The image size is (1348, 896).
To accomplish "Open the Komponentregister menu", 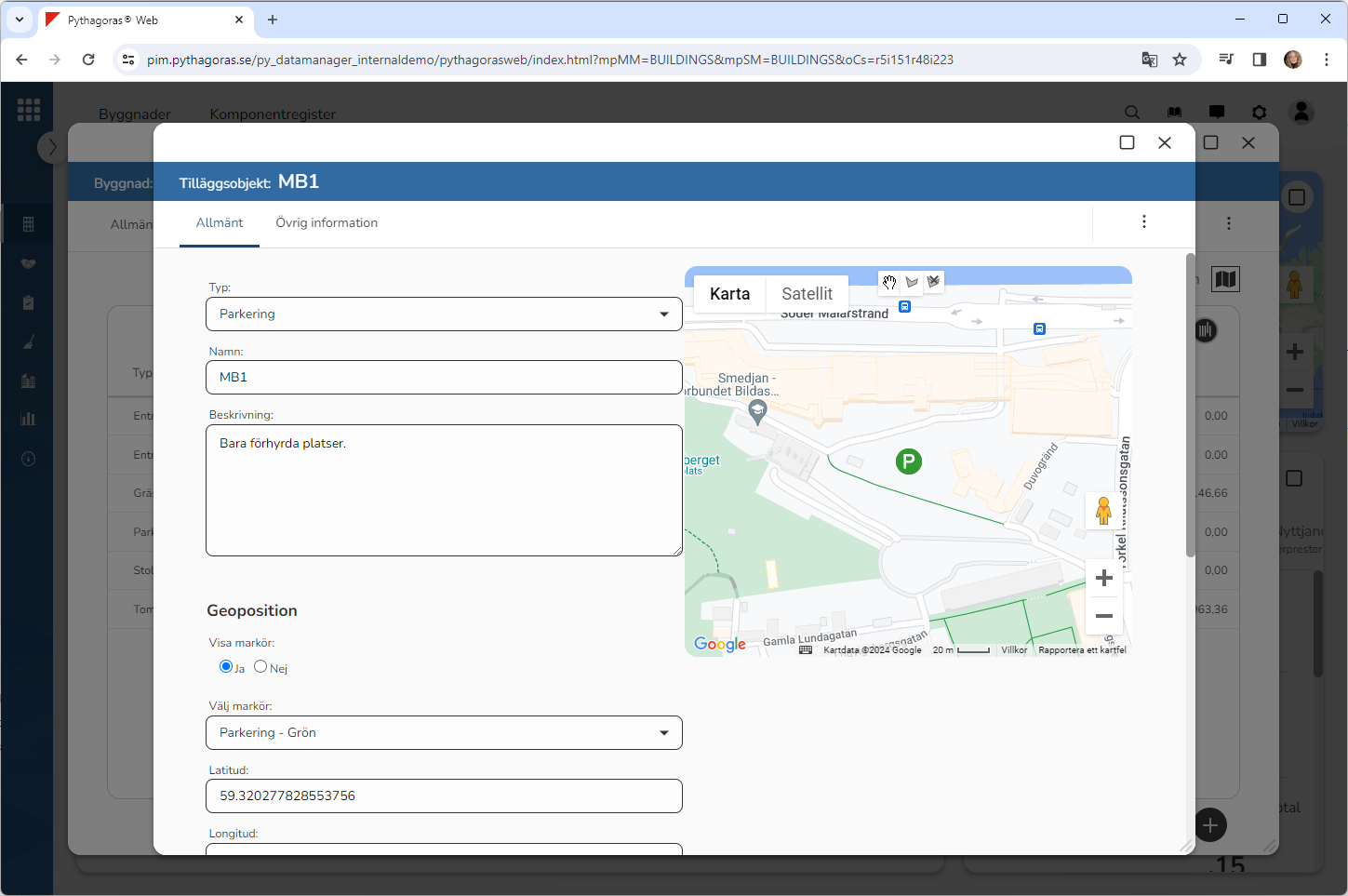I will coord(273,114).
